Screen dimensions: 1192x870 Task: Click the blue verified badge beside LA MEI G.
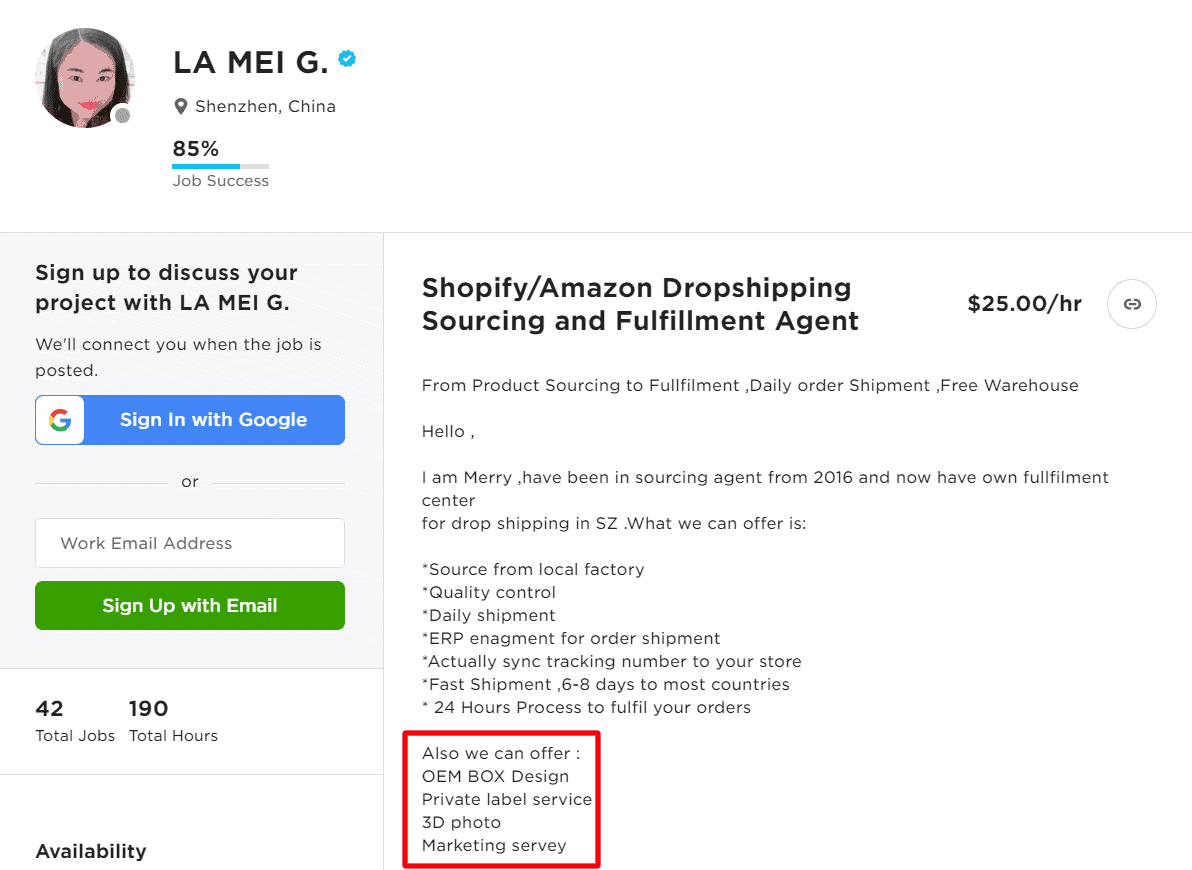pos(346,58)
